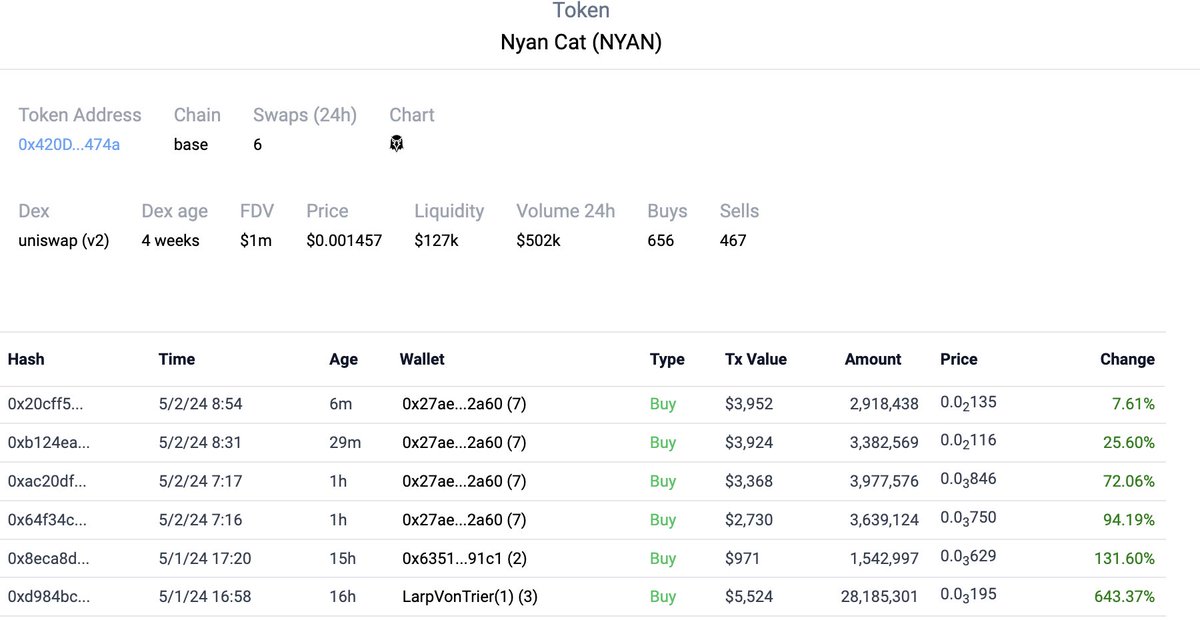Select the Buys count 656
1200x620 pixels.
point(661,240)
